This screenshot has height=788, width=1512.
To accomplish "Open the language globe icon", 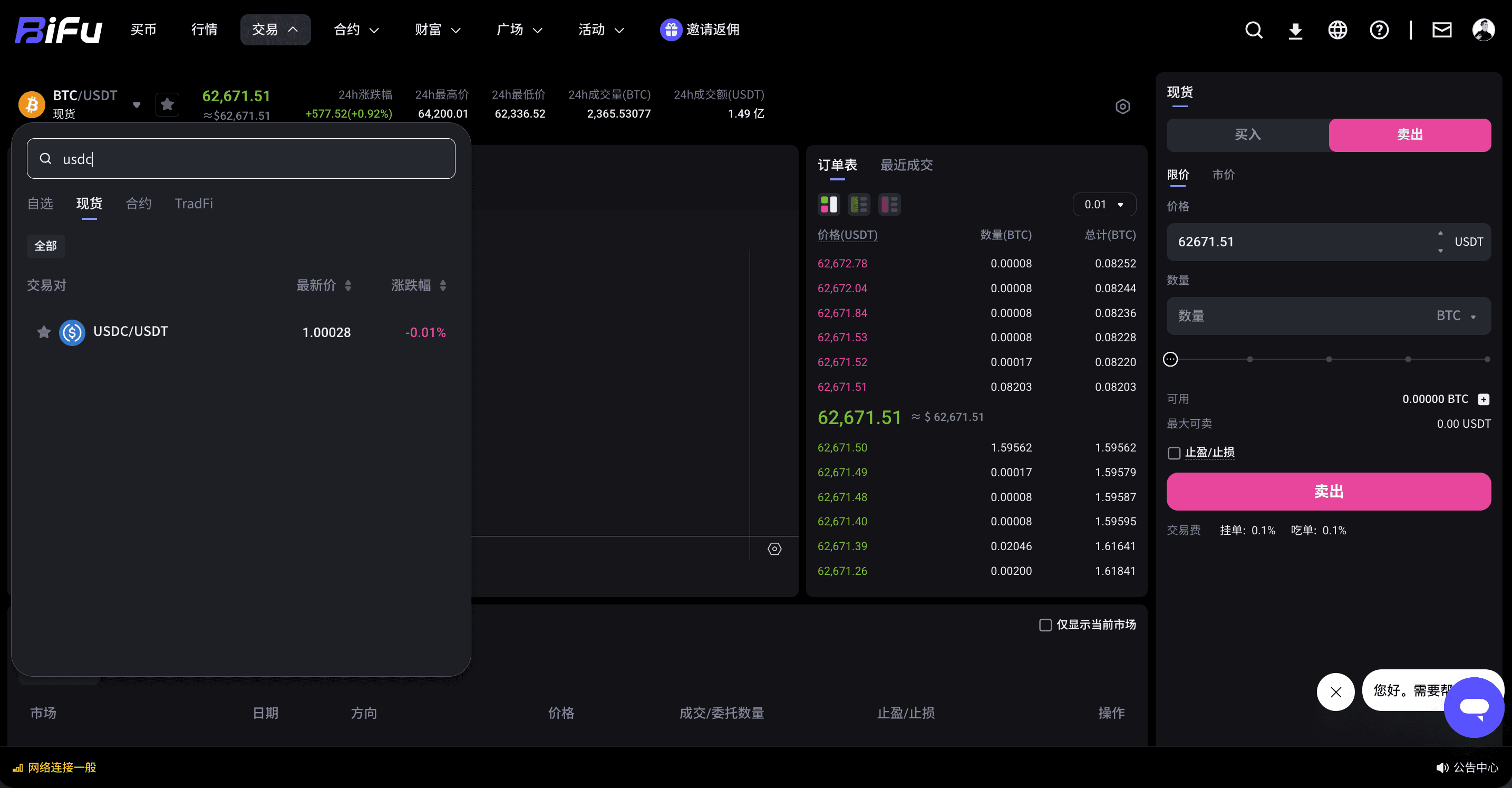I will 1337,30.
